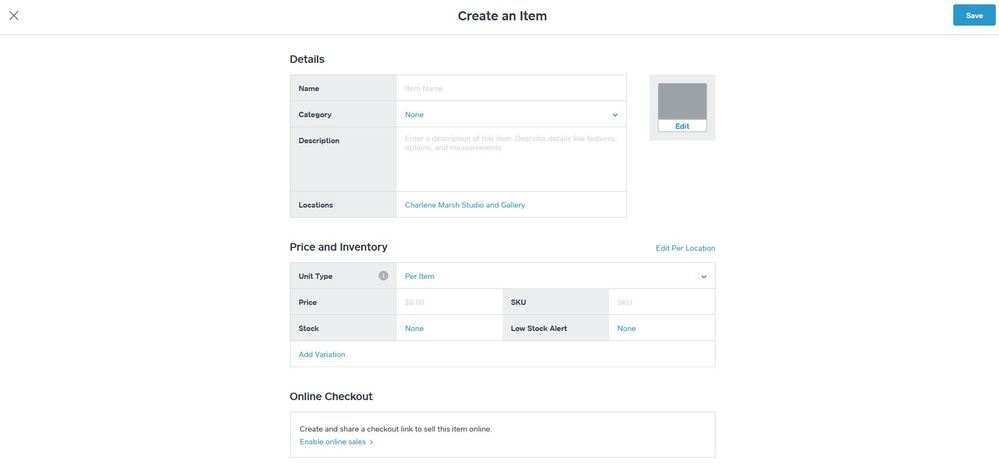The width and height of the screenshot is (999, 472).
Task: Click the gray item image placeholder
Action: click(682, 101)
